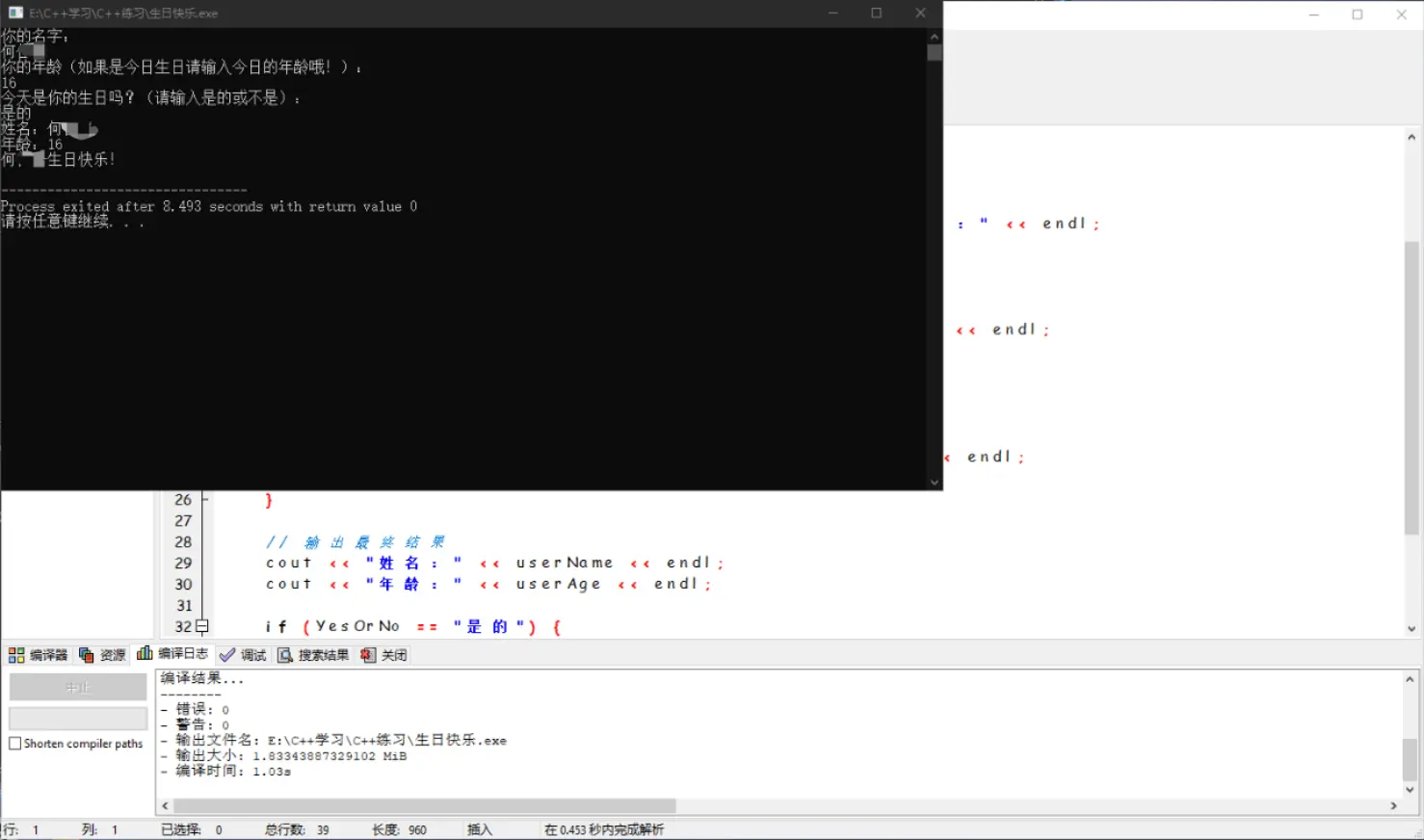Minimize the Dev-C++ editor window
This screenshot has height=840, width=1424.
1313,14
